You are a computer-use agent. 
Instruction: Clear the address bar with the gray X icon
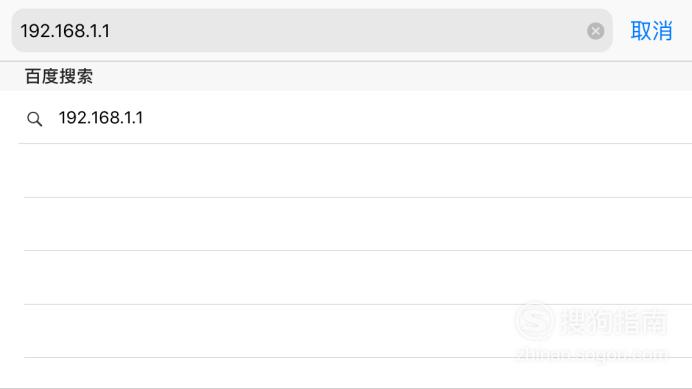coord(595,31)
